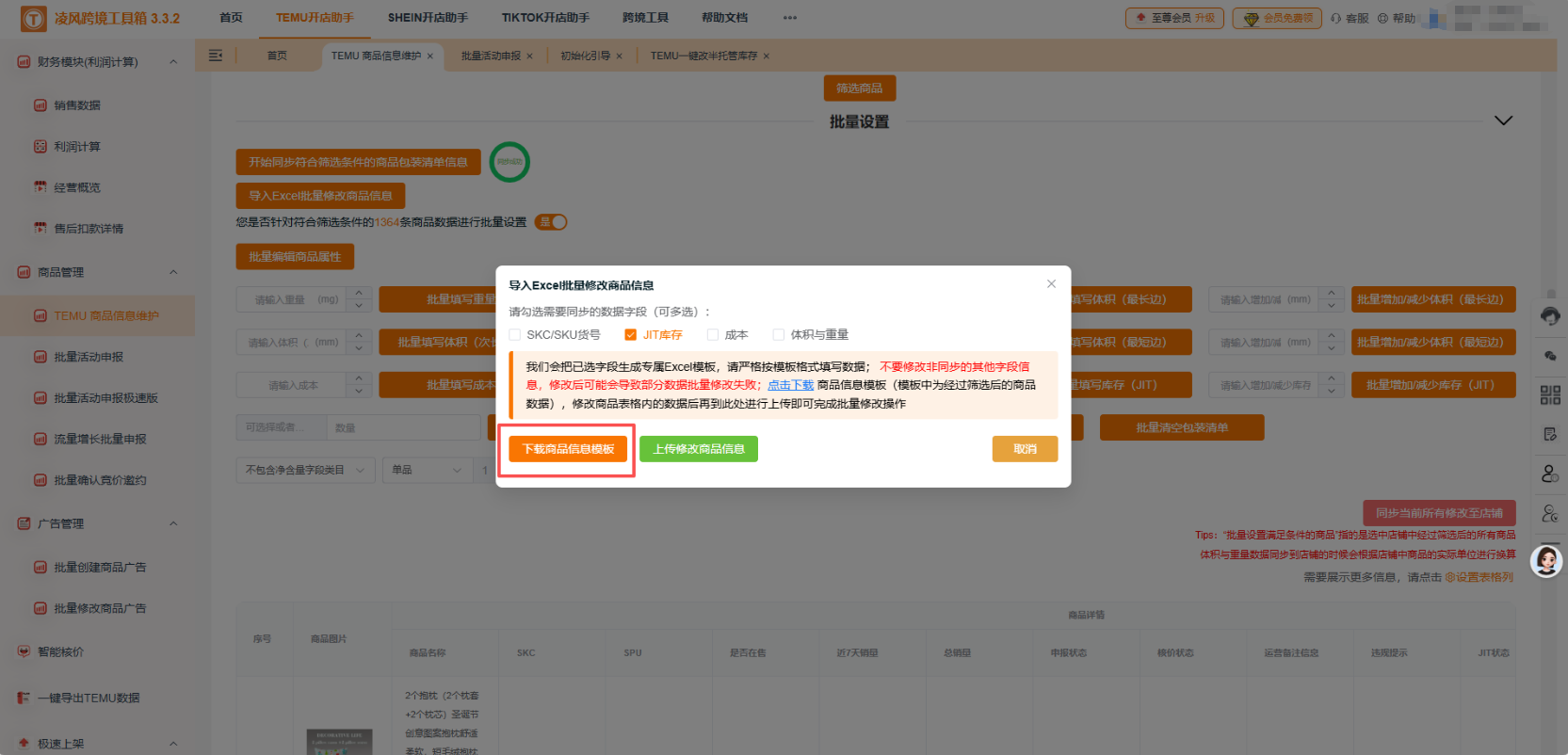Click 批量清空包装清单 button
This screenshot has height=755, width=1568.
pos(1181,427)
